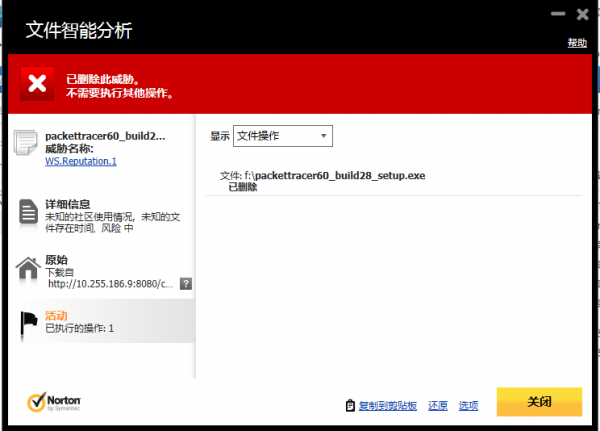Click the 显示 label
Screen dimensions: 600x431
pos(220,136)
